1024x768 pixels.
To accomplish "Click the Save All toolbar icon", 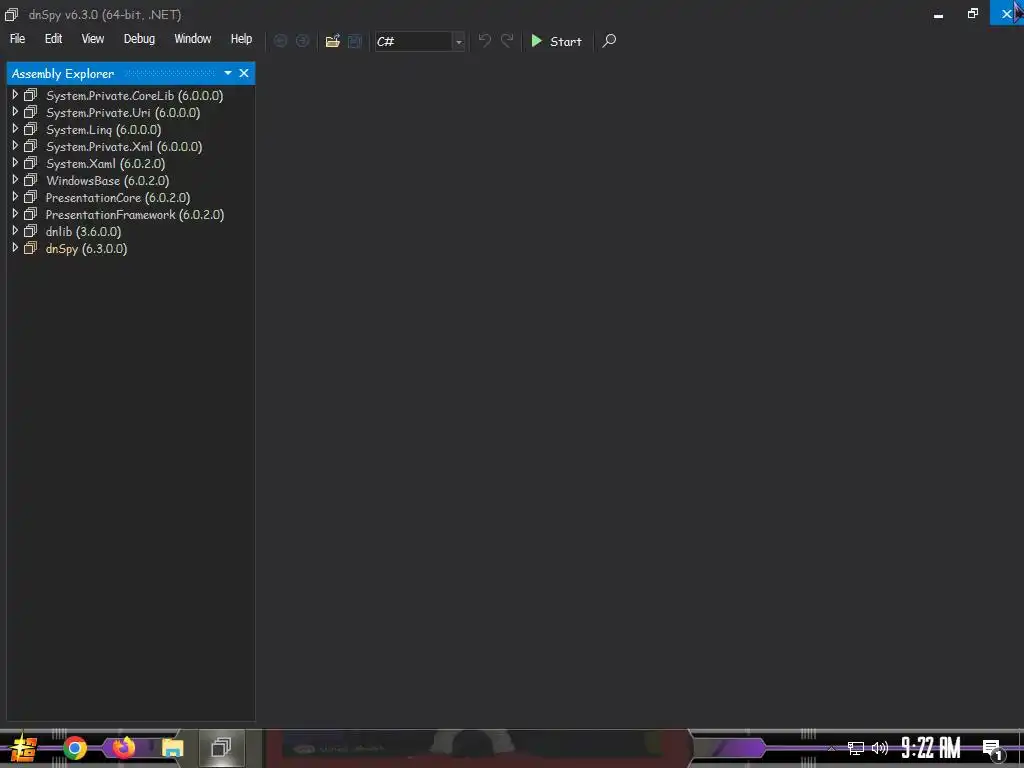I will click(x=355, y=41).
